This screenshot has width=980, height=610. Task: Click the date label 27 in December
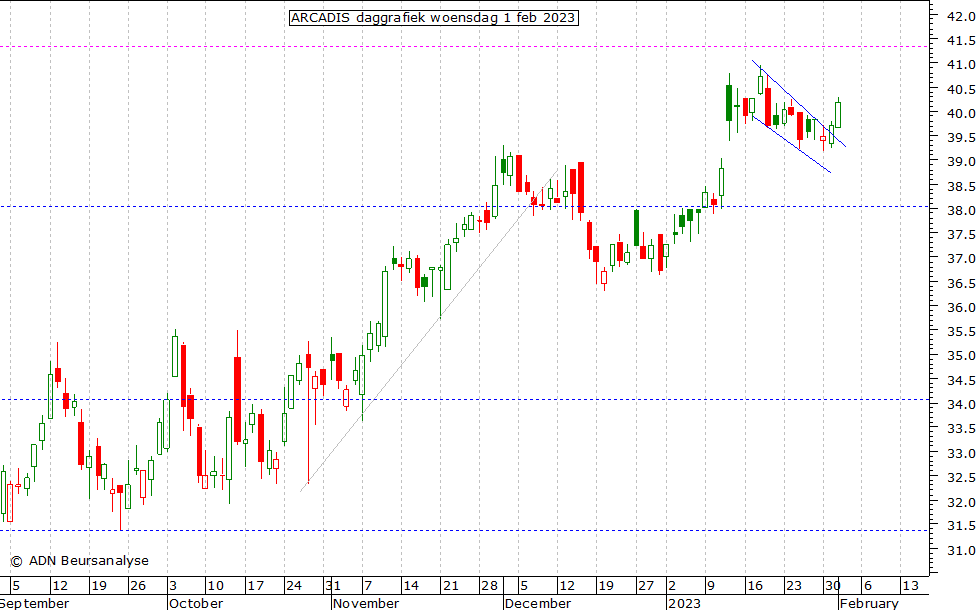pyautogui.click(x=646, y=586)
